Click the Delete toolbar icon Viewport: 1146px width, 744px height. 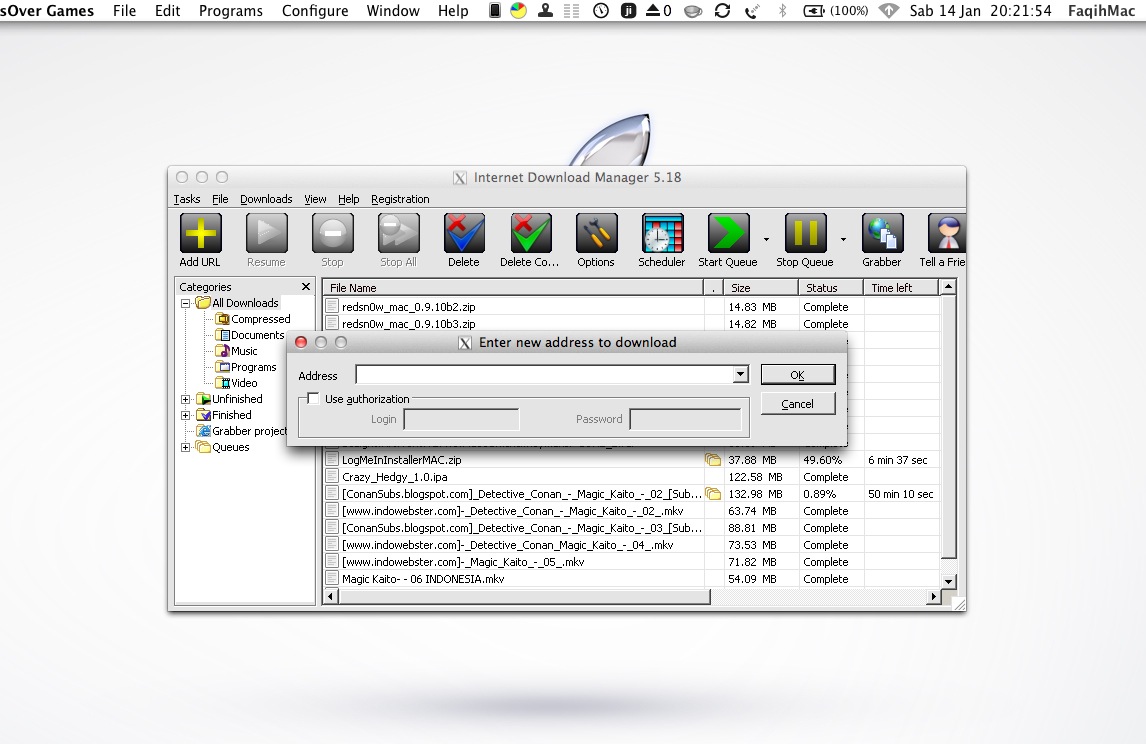coord(464,234)
